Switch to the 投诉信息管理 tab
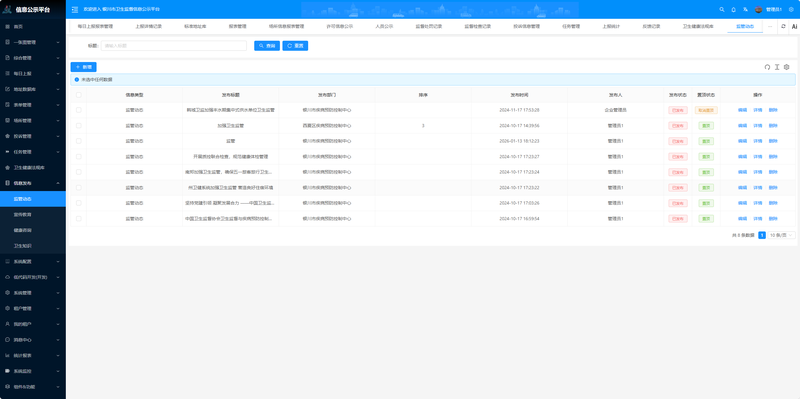 [x=527, y=26]
